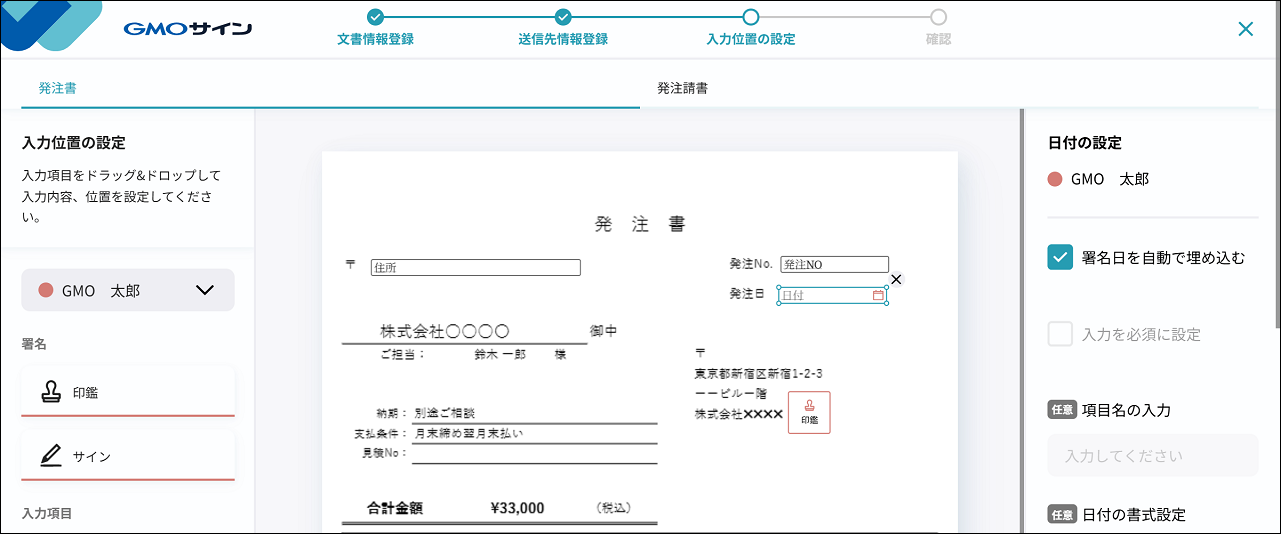The height and width of the screenshot is (534, 1281).
Task: Click the 送信先情報登録 completed step circle
Action: pos(563,17)
